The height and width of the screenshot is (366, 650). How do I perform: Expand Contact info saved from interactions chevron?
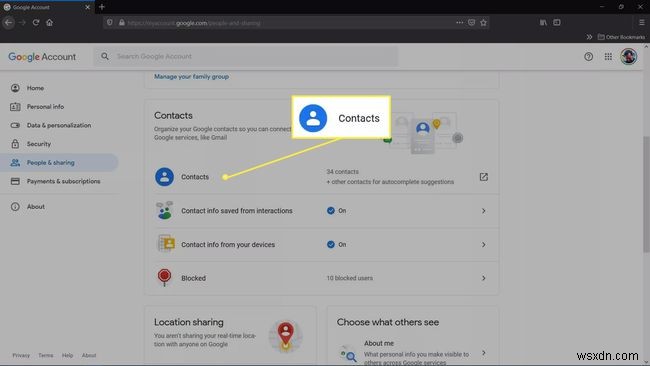click(x=483, y=211)
